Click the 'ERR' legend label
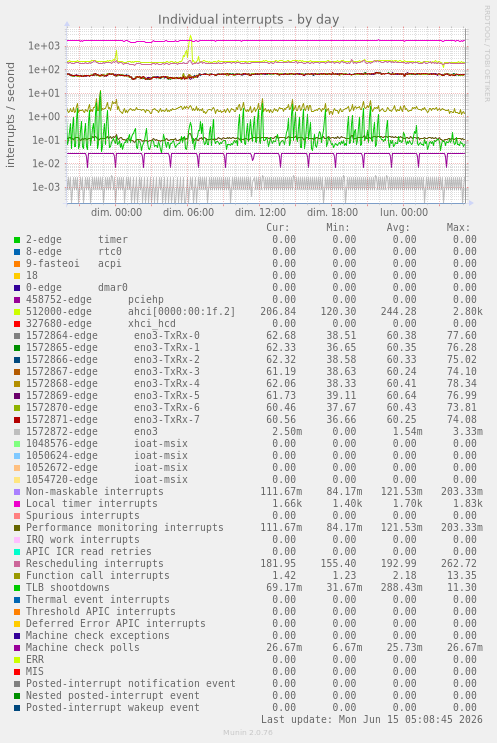 35,660
